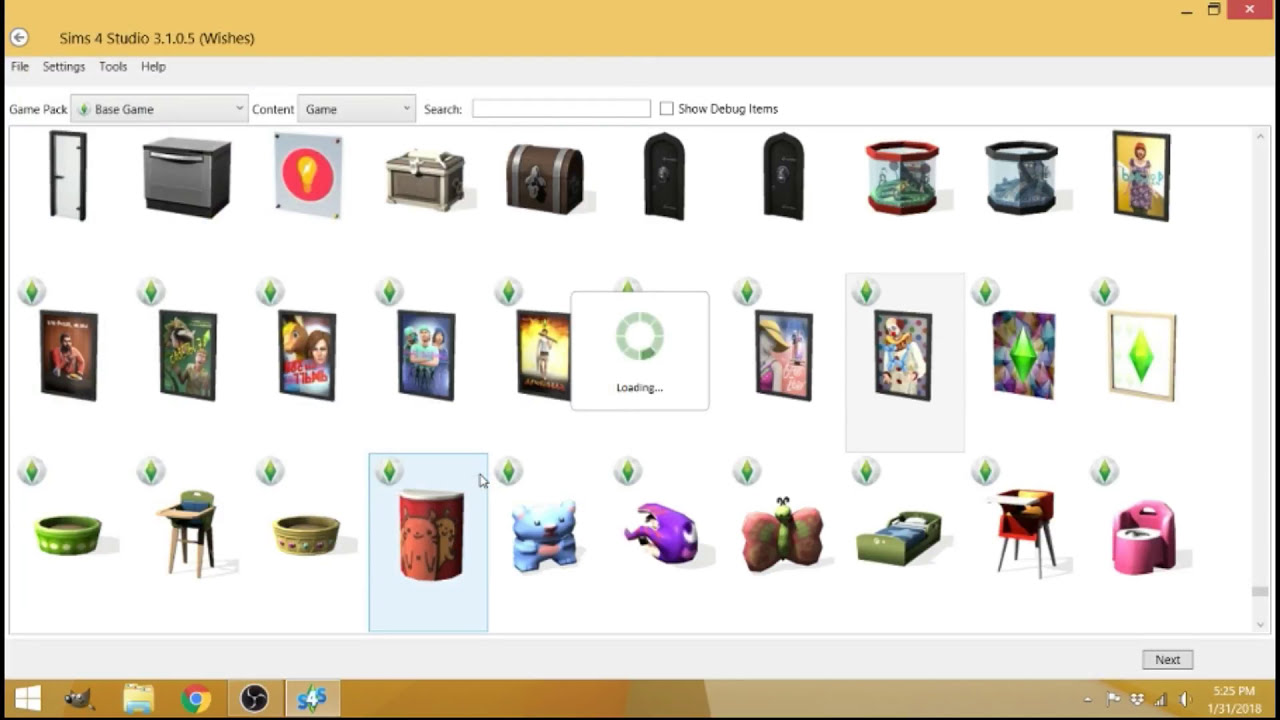The width and height of the screenshot is (1280, 720).
Task: Click the scrollbar up arrow
Action: coord(1260,137)
